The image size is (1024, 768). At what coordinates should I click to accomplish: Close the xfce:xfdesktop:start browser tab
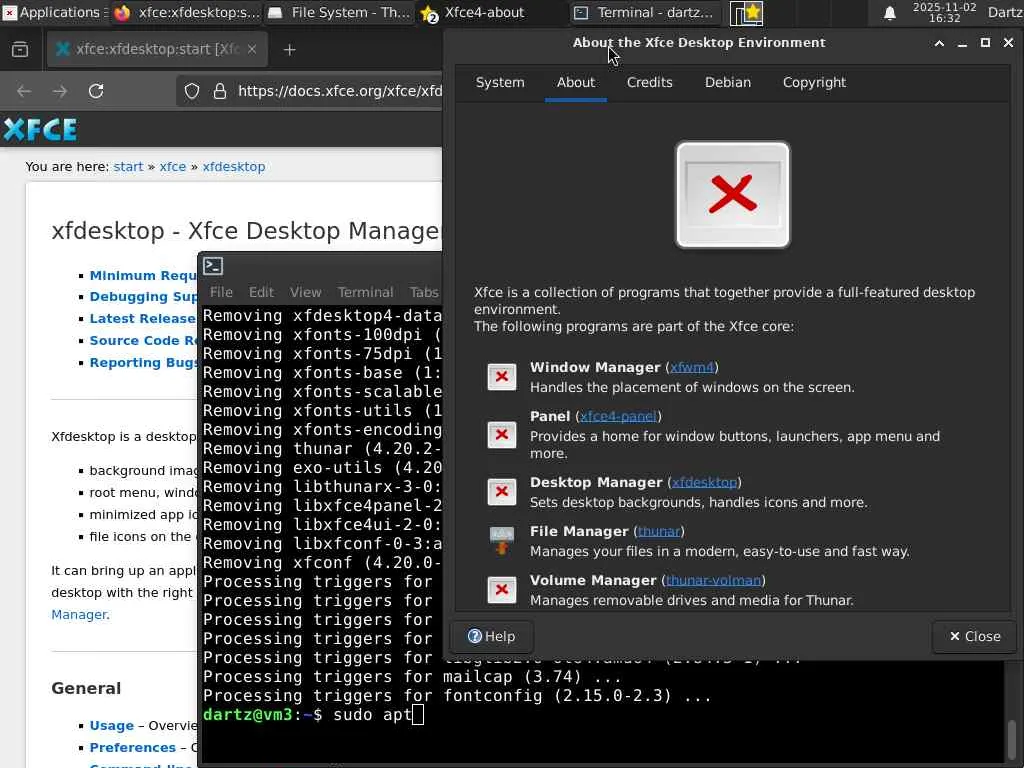(x=251, y=49)
